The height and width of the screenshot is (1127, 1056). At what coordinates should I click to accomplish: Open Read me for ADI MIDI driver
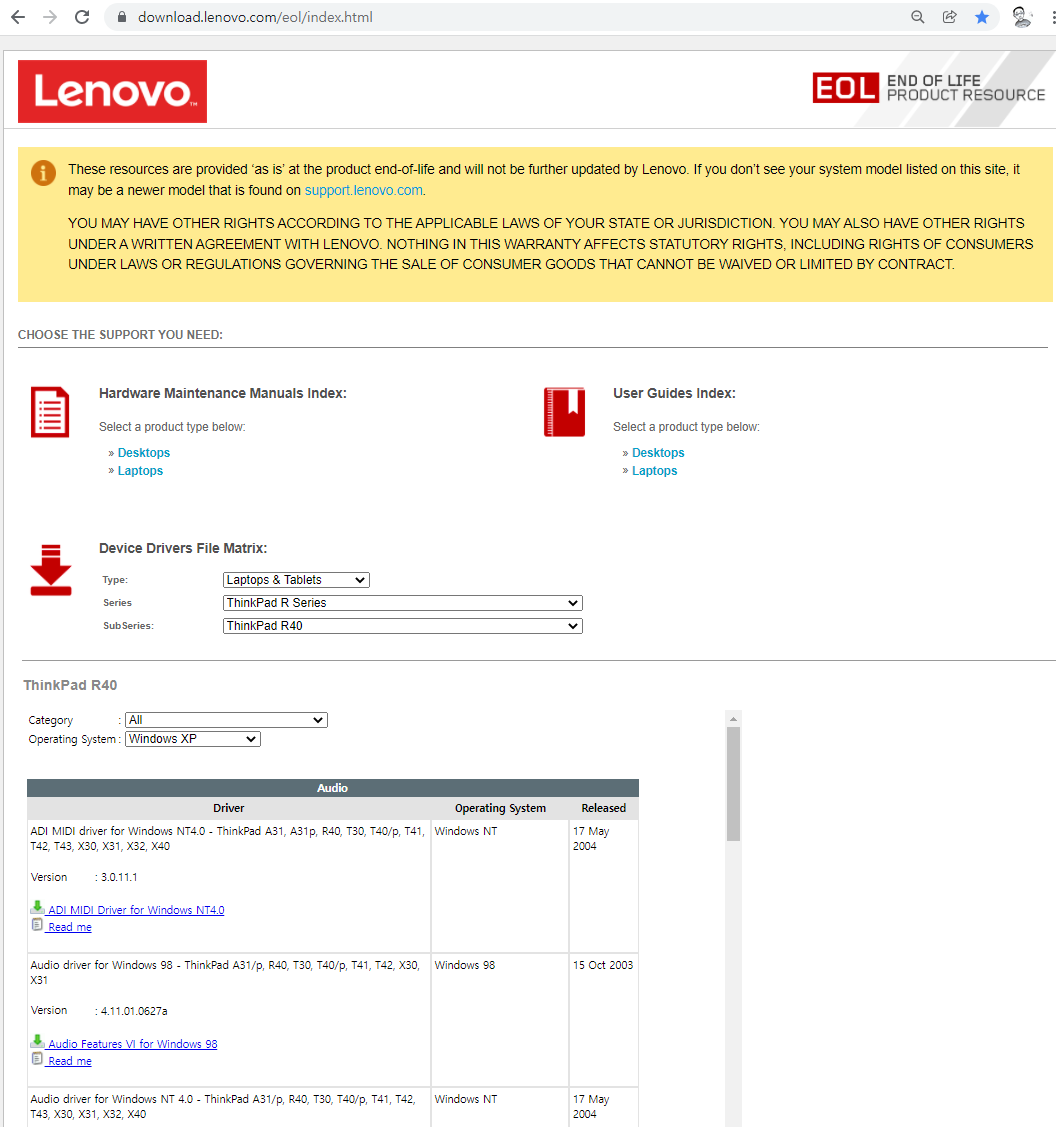tap(70, 927)
